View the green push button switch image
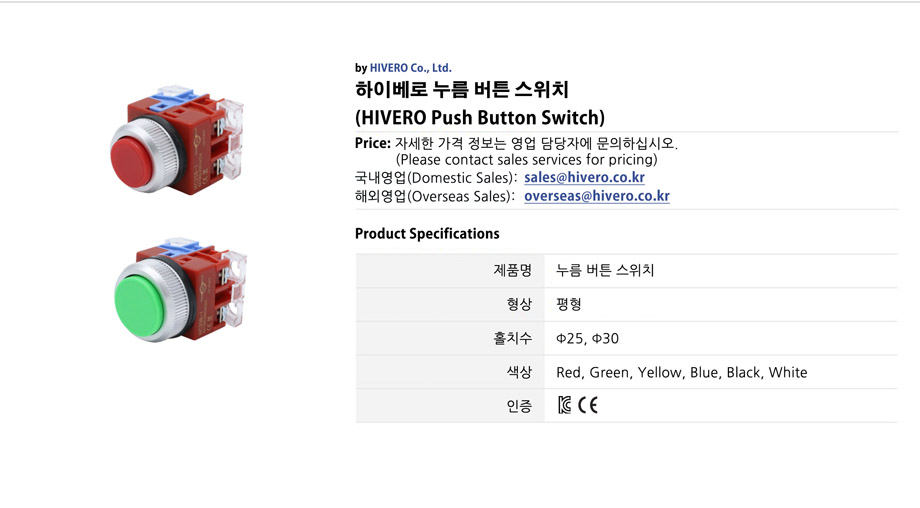The image size is (920, 508). (180, 290)
